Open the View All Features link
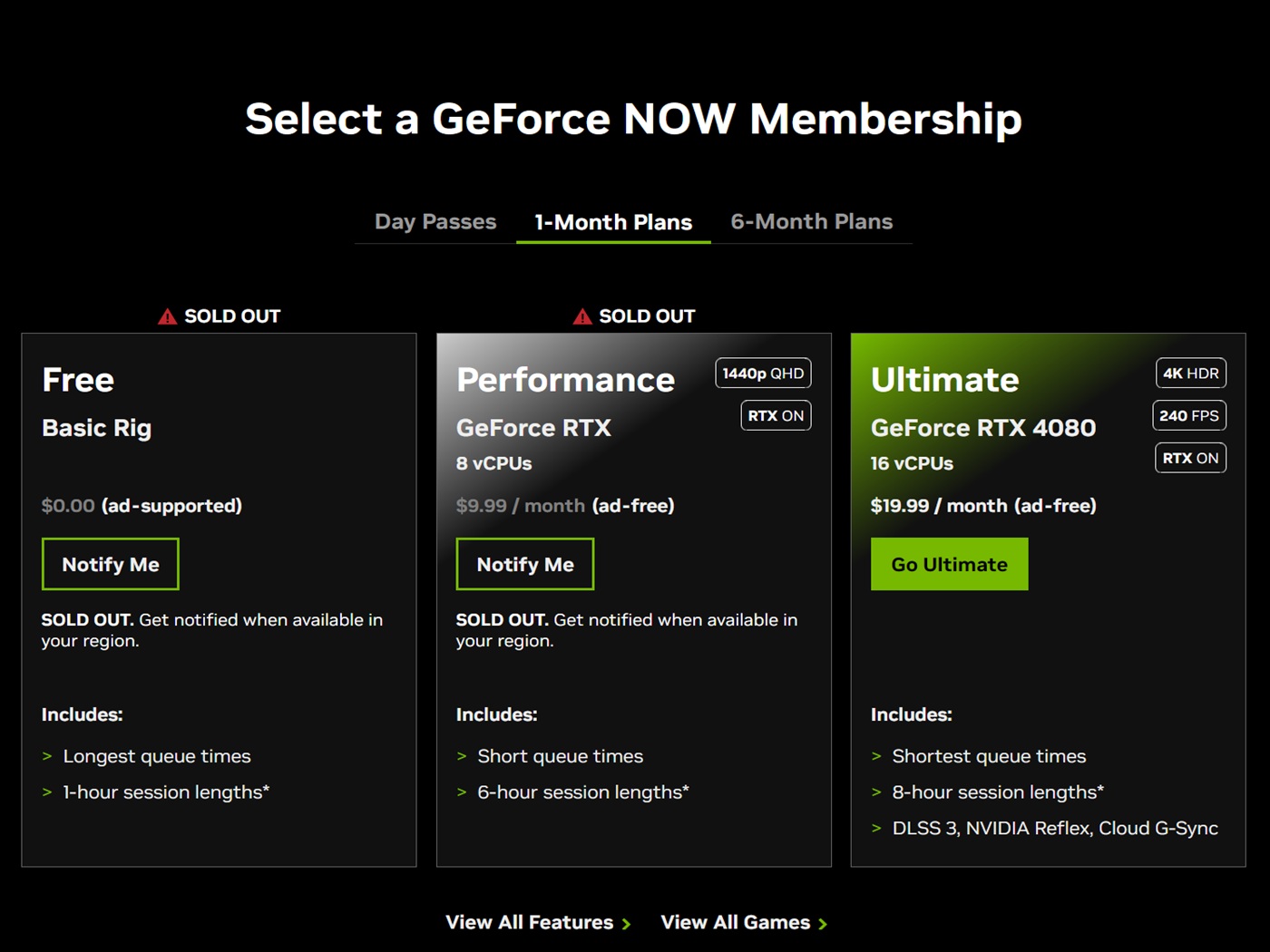 pos(538,922)
